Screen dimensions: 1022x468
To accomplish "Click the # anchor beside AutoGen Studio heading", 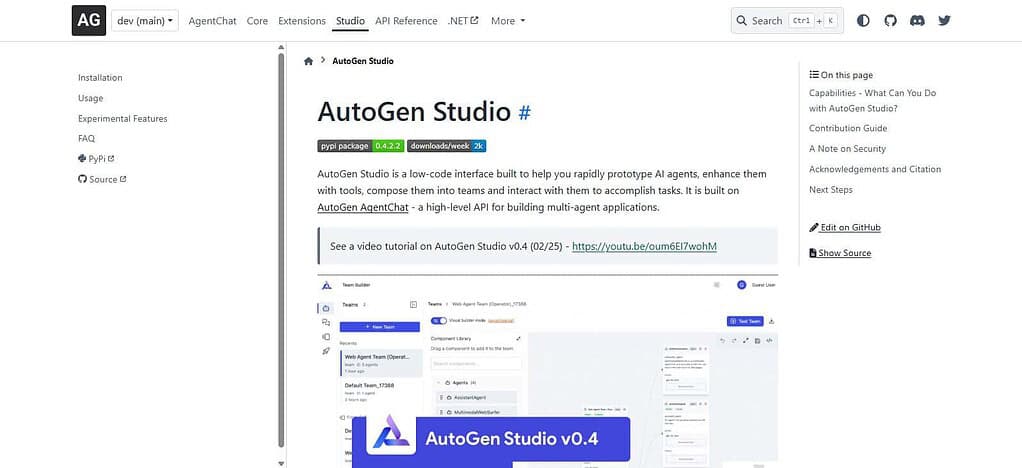I will pyautogui.click(x=524, y=113).
